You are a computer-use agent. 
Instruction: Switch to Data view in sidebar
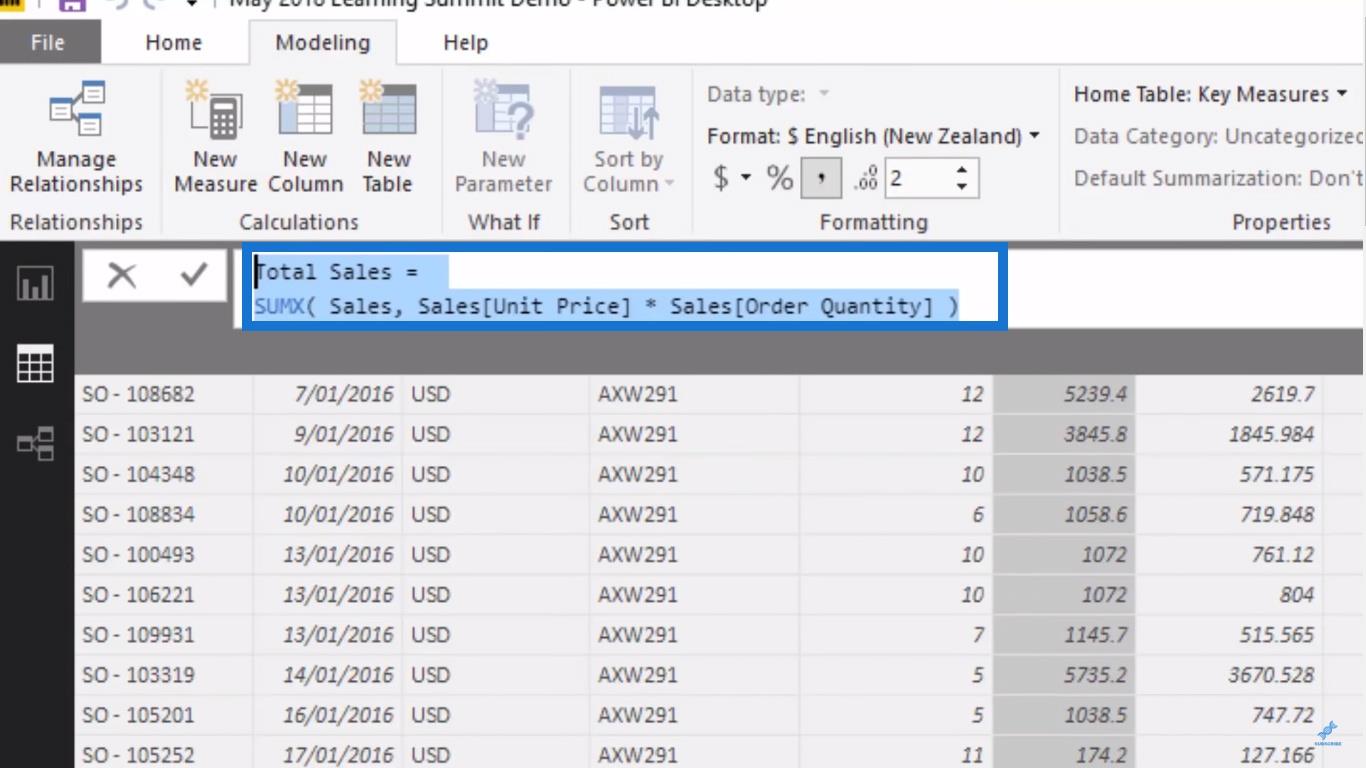point(35,364)
